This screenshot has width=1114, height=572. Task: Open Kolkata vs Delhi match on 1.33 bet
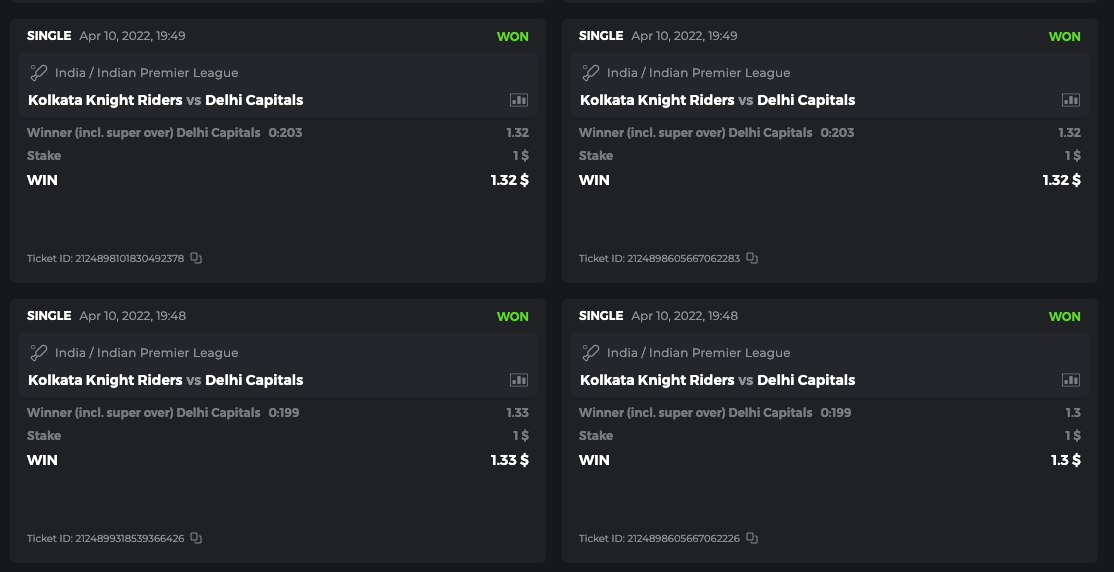click(166, 380)
